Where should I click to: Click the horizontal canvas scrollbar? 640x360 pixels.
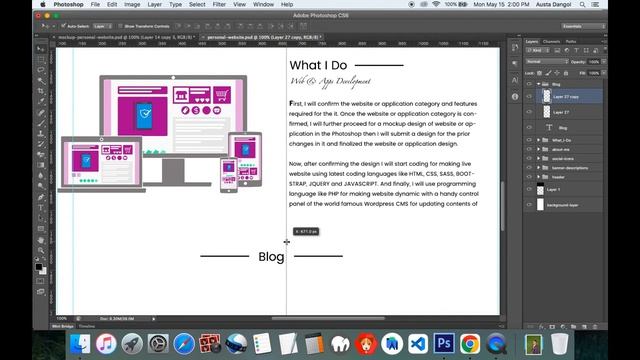tap(328, 318)
